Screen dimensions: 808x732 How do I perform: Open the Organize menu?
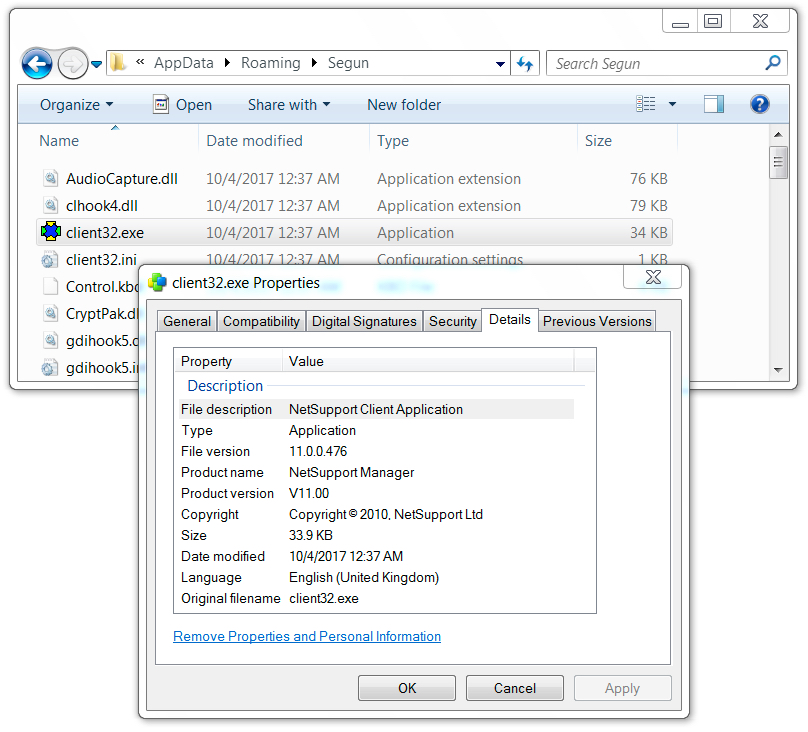point(76,105)
